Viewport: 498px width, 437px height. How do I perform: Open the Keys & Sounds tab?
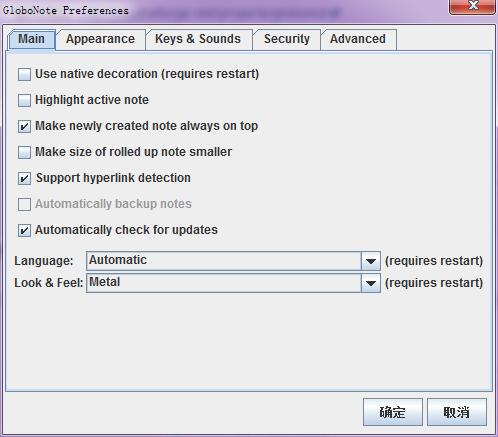click(198, 39)
